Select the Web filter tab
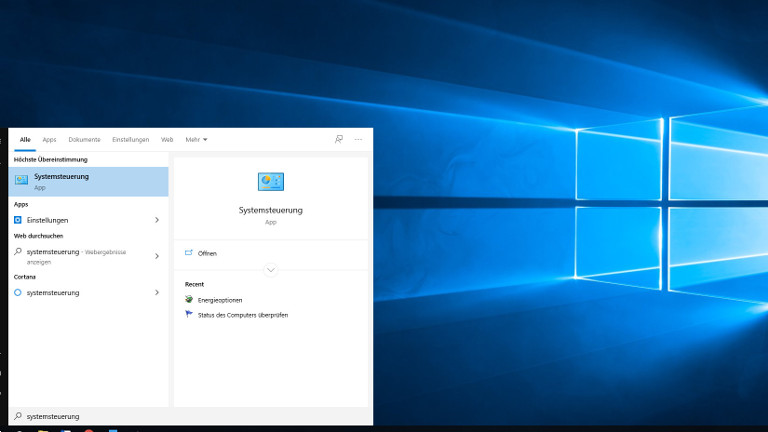Viewport: 768px width, 432px height. tap(167, 139)
